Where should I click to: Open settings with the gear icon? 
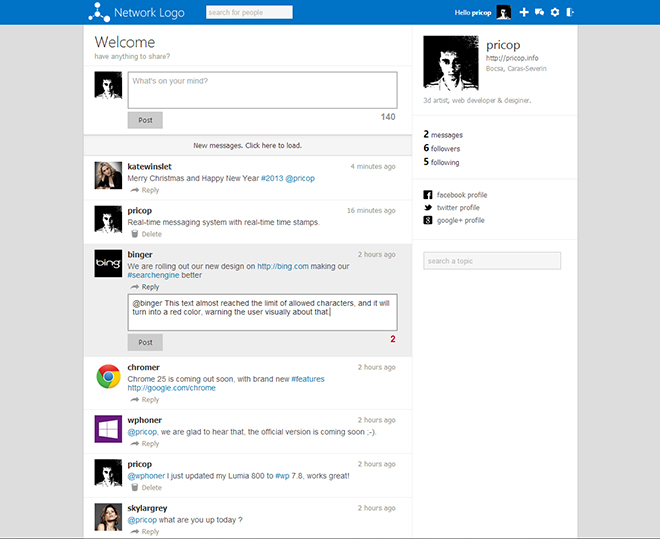tap(554, 12)
